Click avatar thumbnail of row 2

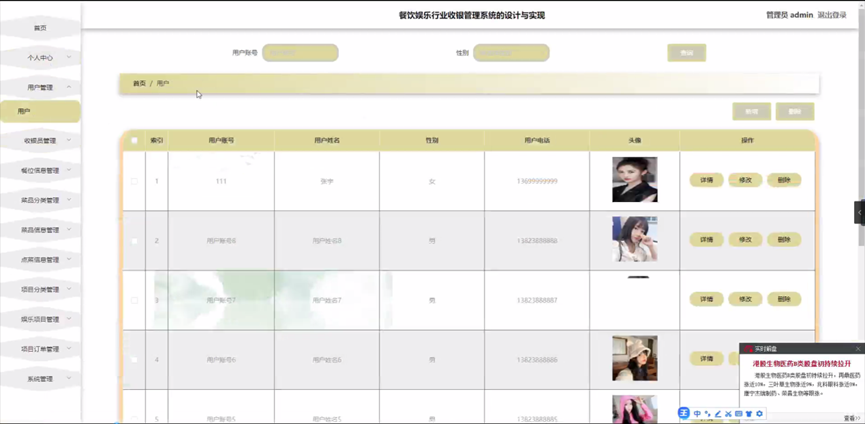pyautogui.click(x=634, y=239)
